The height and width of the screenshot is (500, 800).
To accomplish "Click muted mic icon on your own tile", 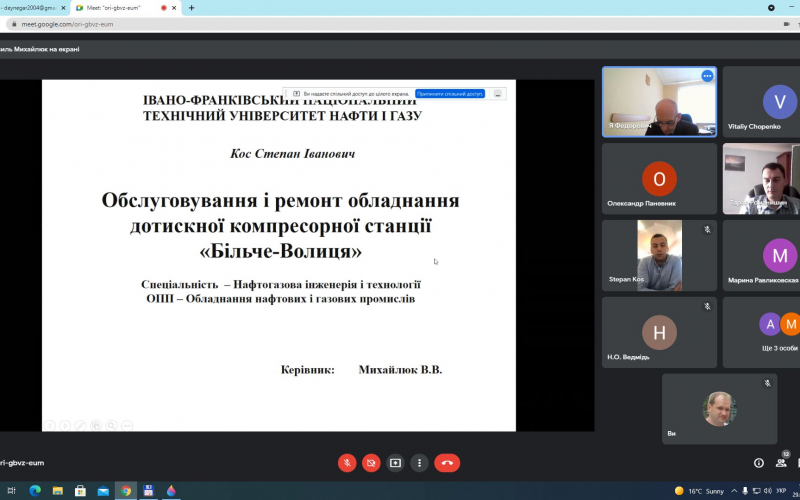I will (767, 383).
